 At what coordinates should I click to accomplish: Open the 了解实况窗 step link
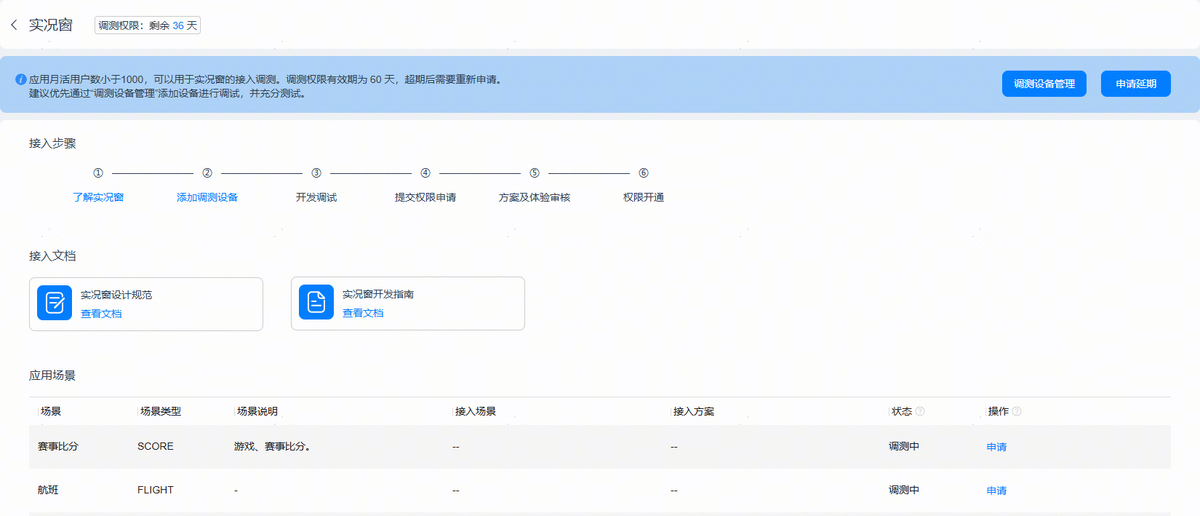click(x=98, y=197)
